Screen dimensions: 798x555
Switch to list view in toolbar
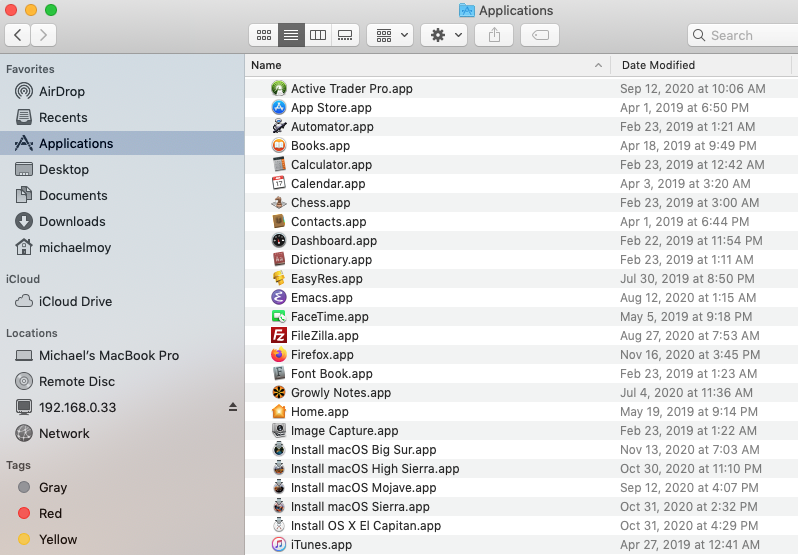(x=291, y=35)
